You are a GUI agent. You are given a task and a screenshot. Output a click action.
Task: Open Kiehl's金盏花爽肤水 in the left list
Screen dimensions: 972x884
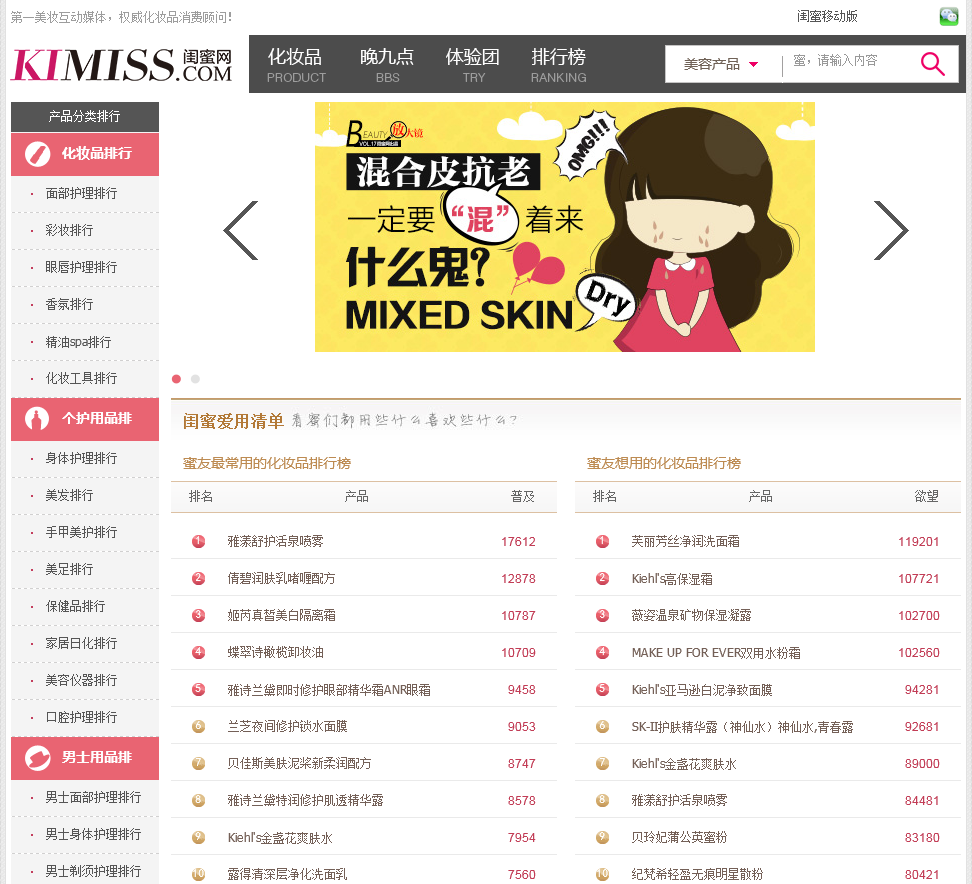pos(280,838)
